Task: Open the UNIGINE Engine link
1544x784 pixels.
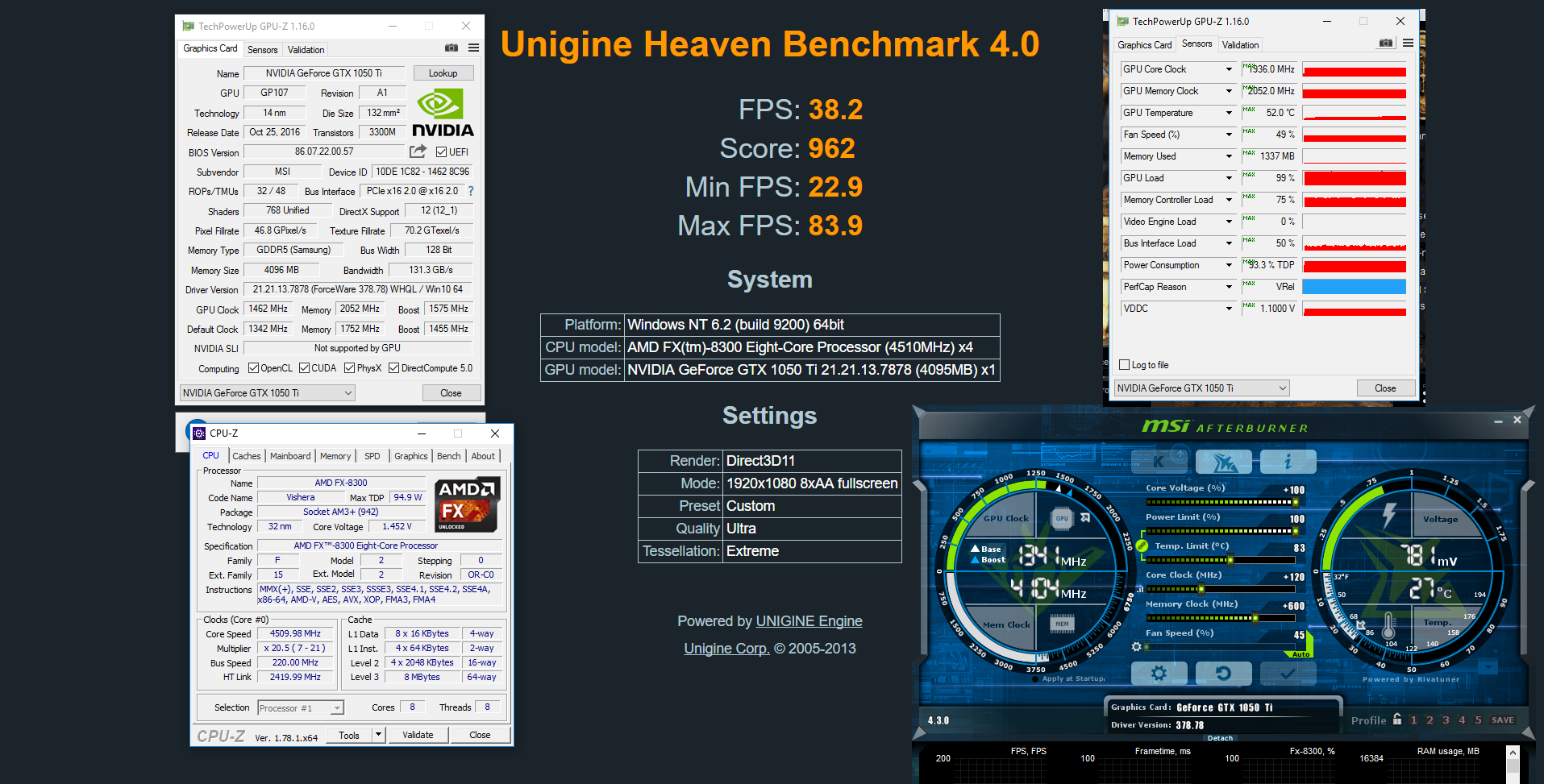Action: (x=809, y=621)
